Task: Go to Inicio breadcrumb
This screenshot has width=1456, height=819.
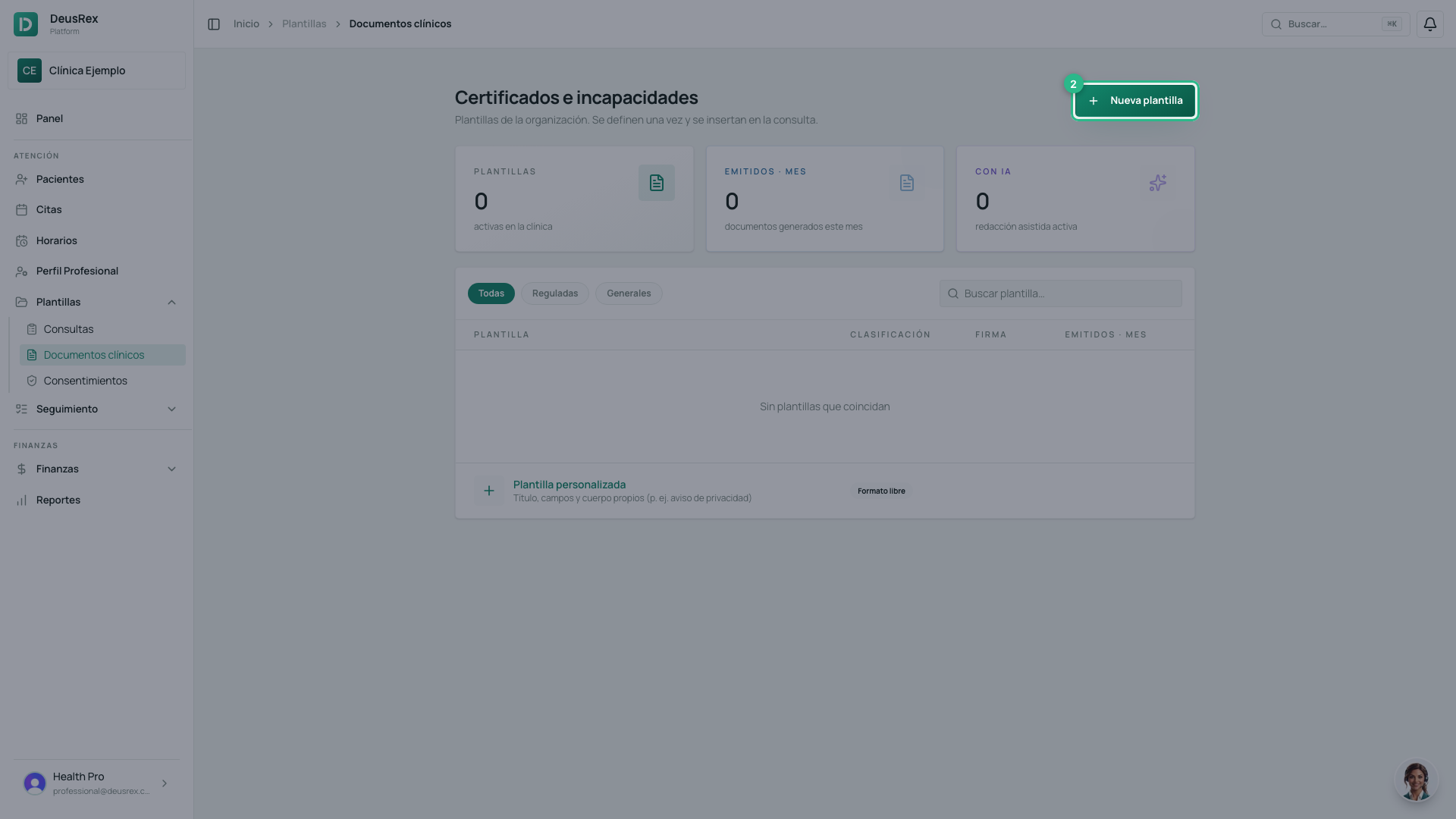Action: click(246, 24)
